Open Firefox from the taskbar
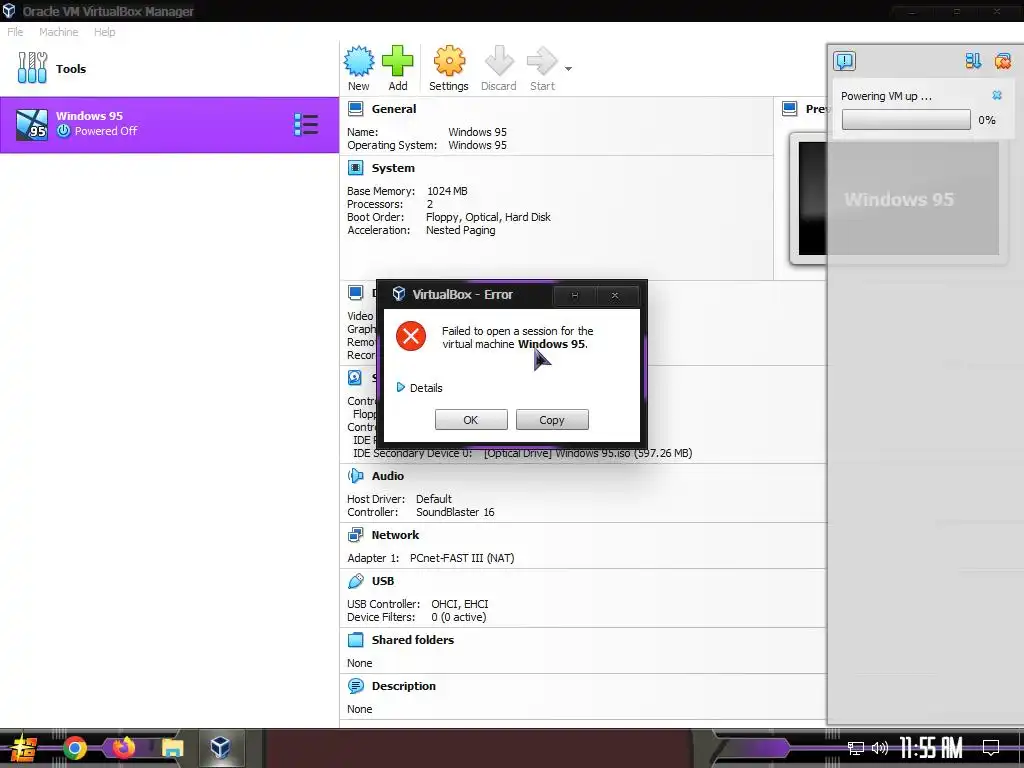This screenshot has height=768, width=1024. point(123,748)
